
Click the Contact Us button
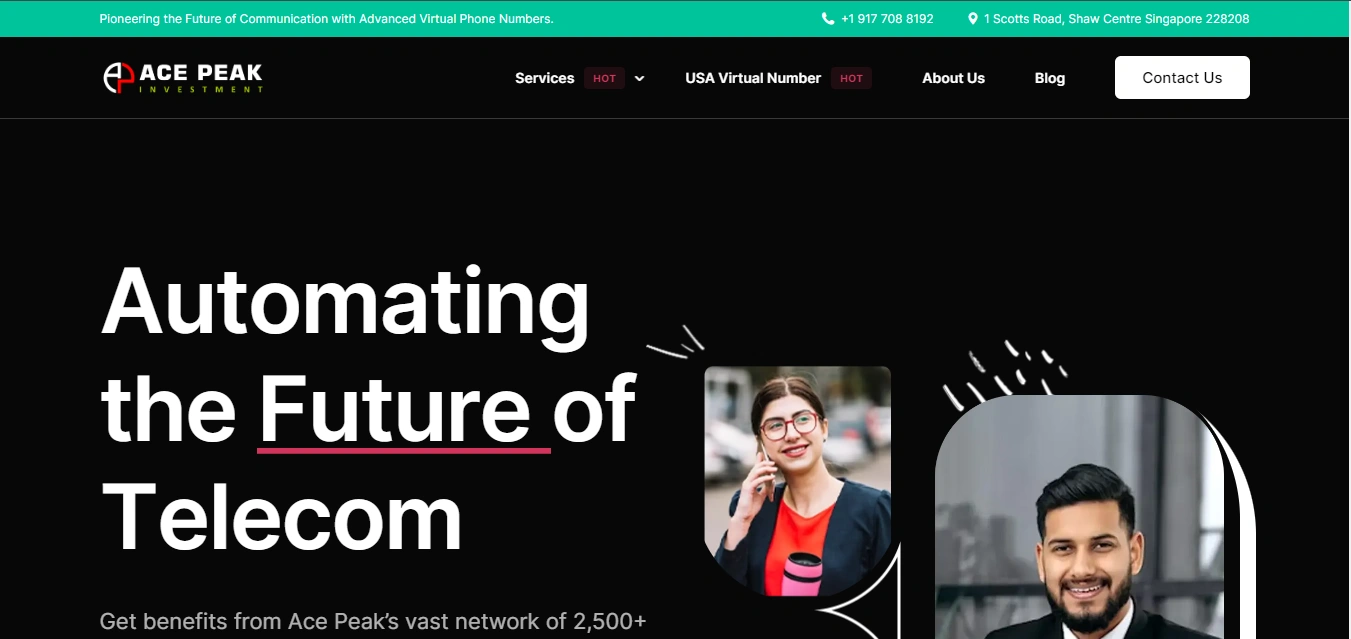tap(1182, 78)
